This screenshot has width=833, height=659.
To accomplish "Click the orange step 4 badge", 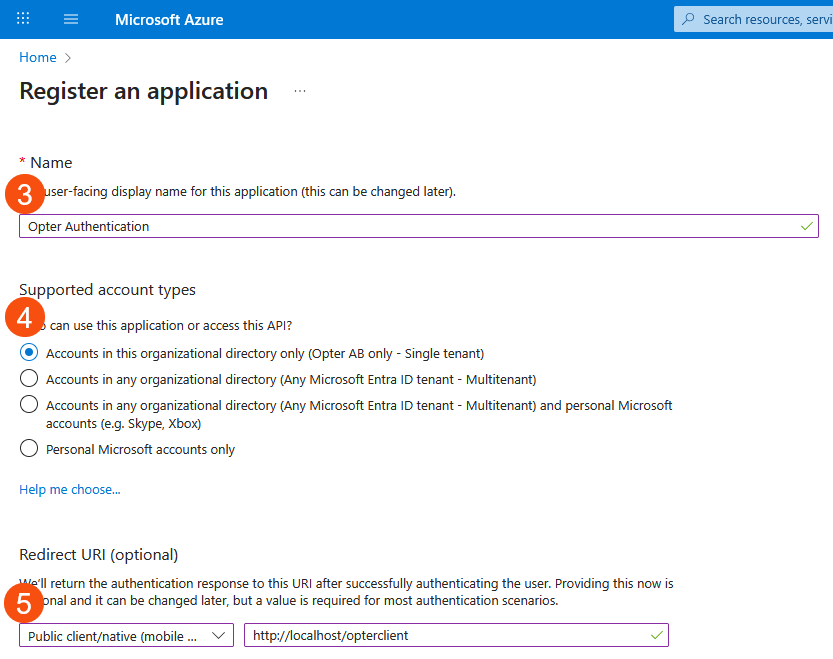I will click(25, 317).
